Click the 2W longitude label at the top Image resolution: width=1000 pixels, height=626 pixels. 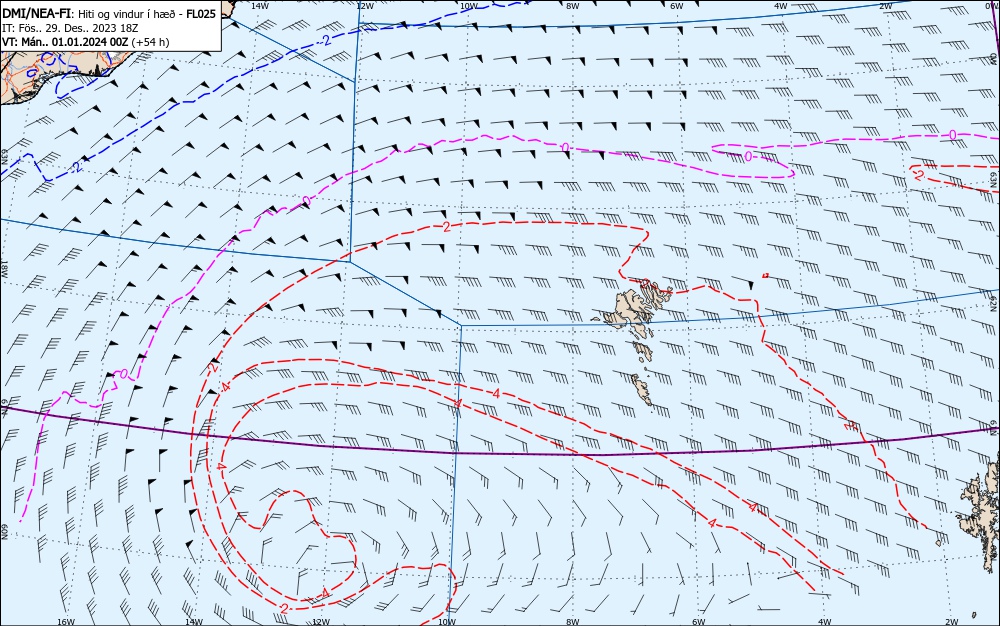(x=885, y=6)
